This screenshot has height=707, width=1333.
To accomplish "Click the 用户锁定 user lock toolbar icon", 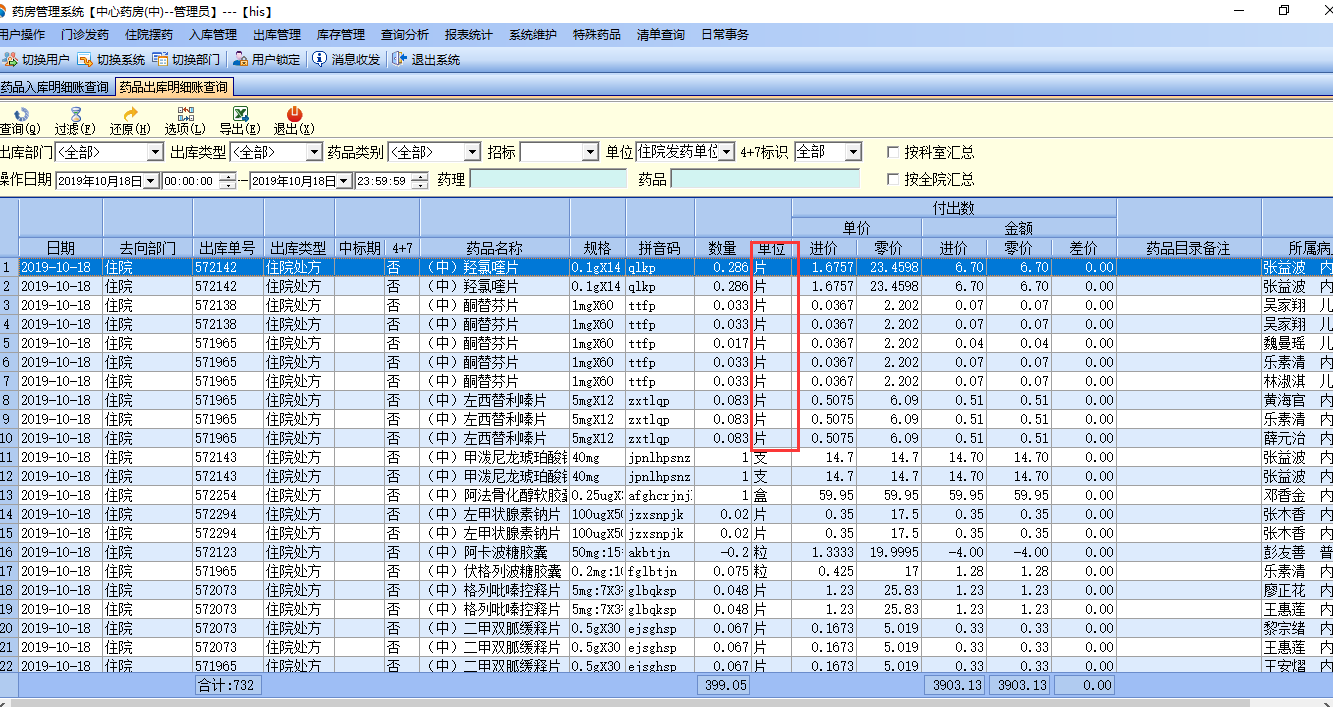I will (x=241, y=59).
